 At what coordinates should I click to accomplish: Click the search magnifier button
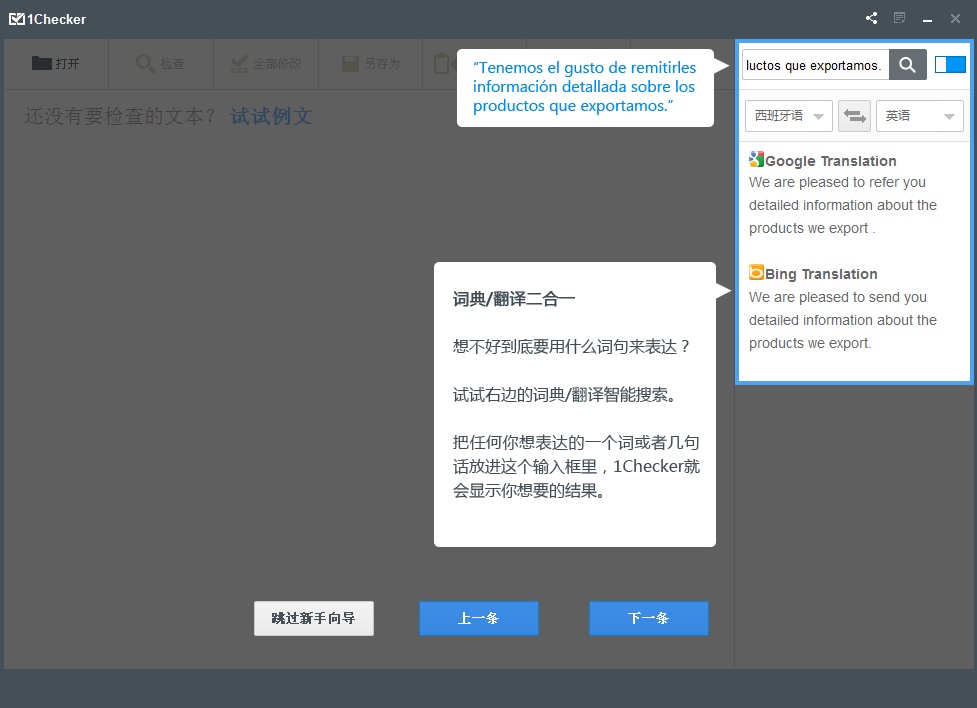(x=907, y=65)
